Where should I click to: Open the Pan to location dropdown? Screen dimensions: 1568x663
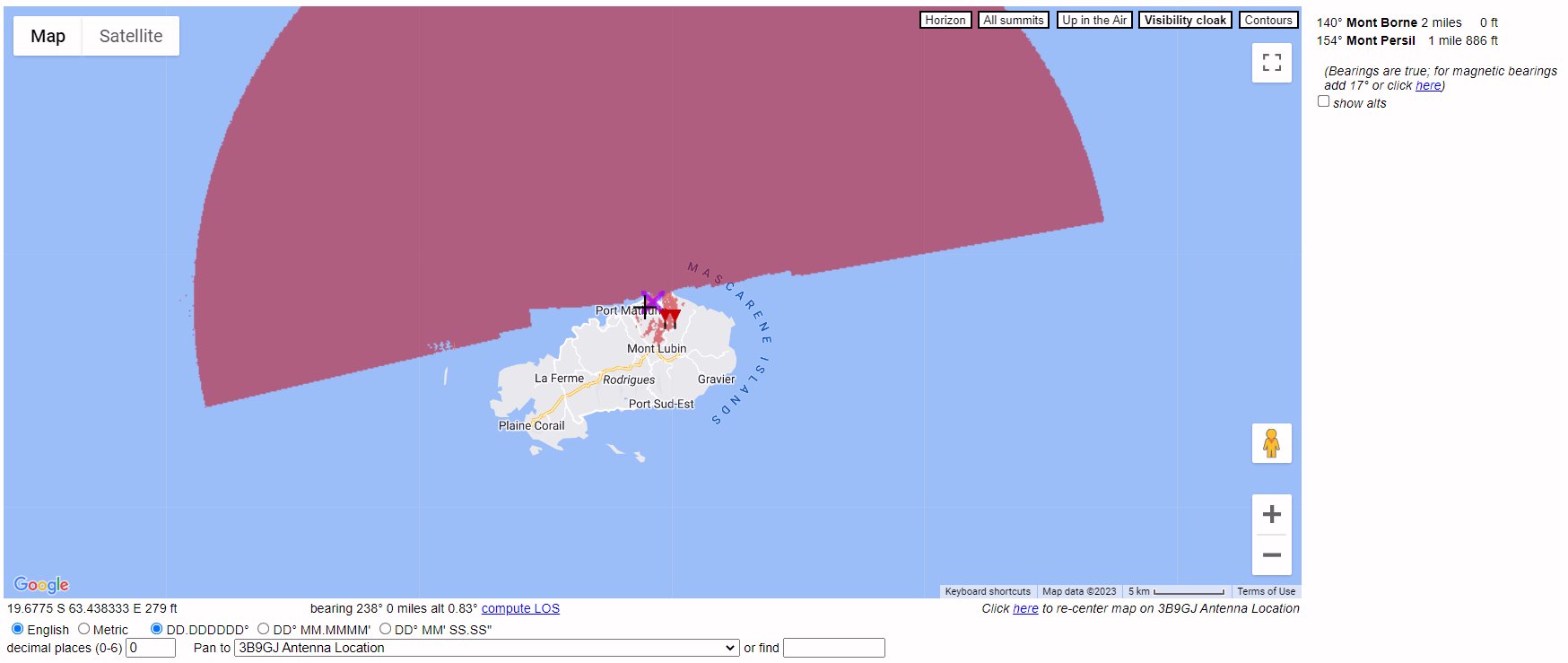[486, 648]
